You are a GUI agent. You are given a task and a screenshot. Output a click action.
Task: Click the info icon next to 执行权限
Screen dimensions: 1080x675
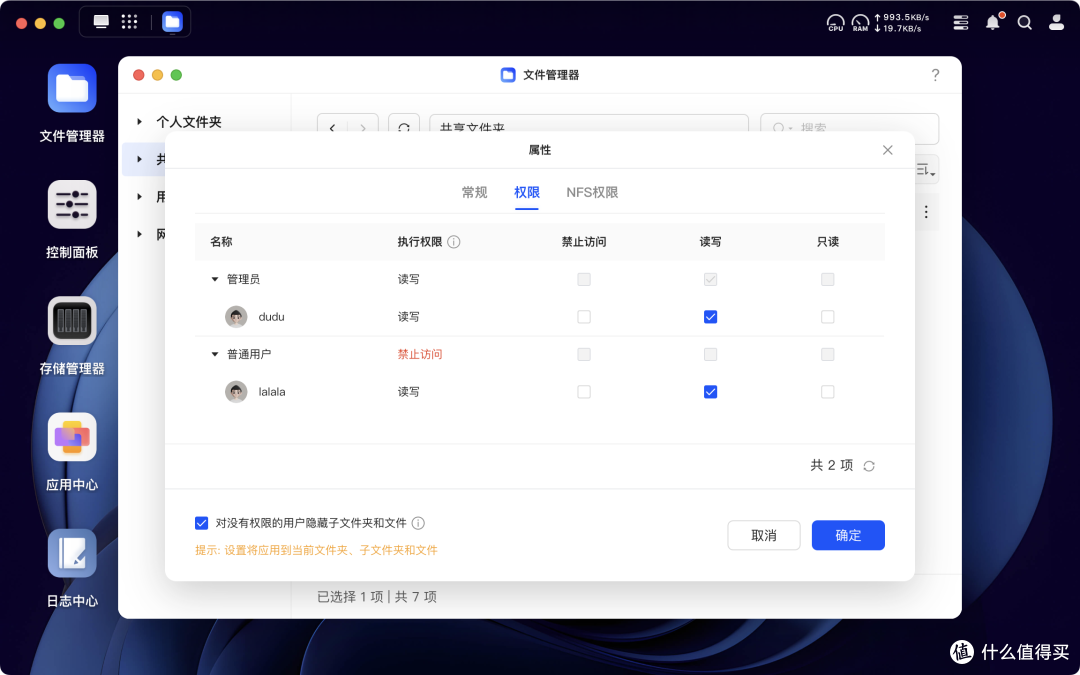(453, 242)
